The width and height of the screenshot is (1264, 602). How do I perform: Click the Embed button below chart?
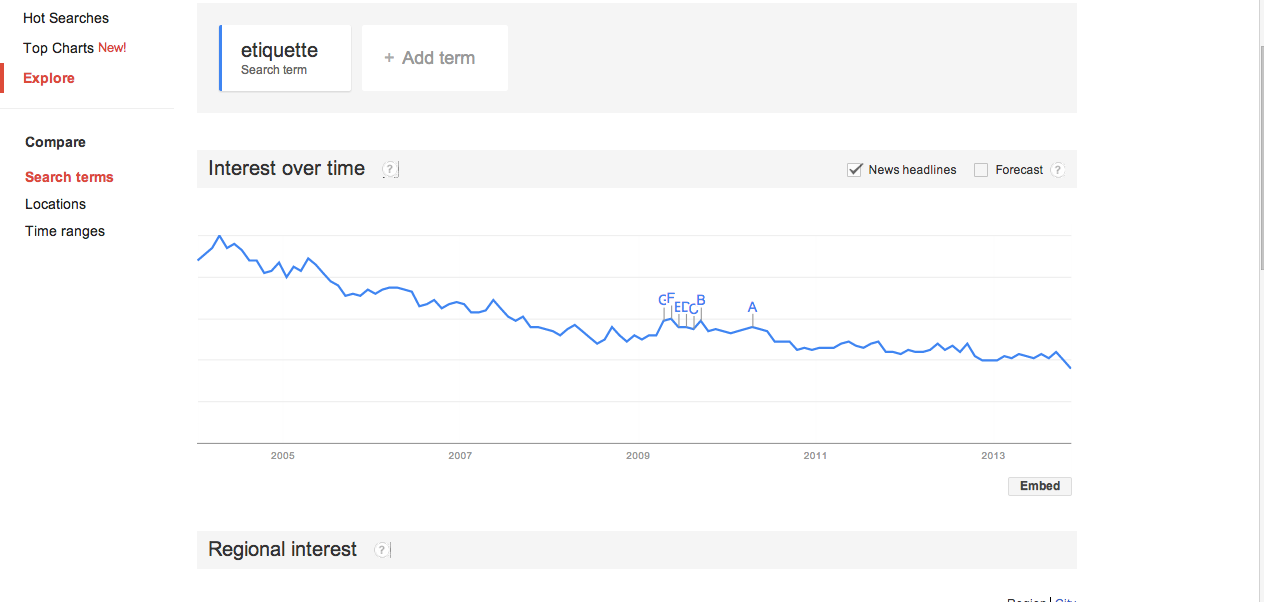click(x=1039, y=486)
